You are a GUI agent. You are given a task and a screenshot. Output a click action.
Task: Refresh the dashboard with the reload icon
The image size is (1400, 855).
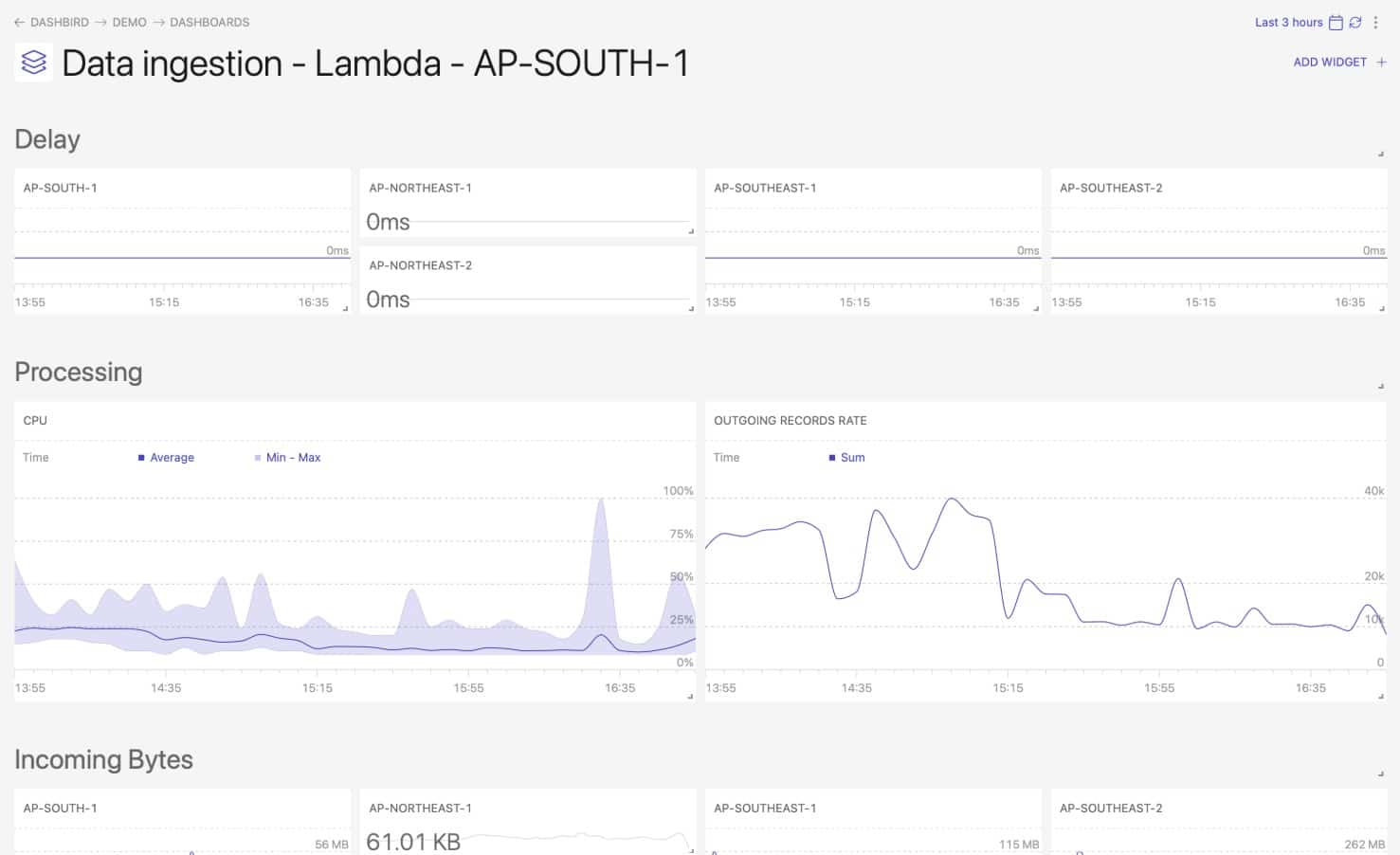point(1355,22)
